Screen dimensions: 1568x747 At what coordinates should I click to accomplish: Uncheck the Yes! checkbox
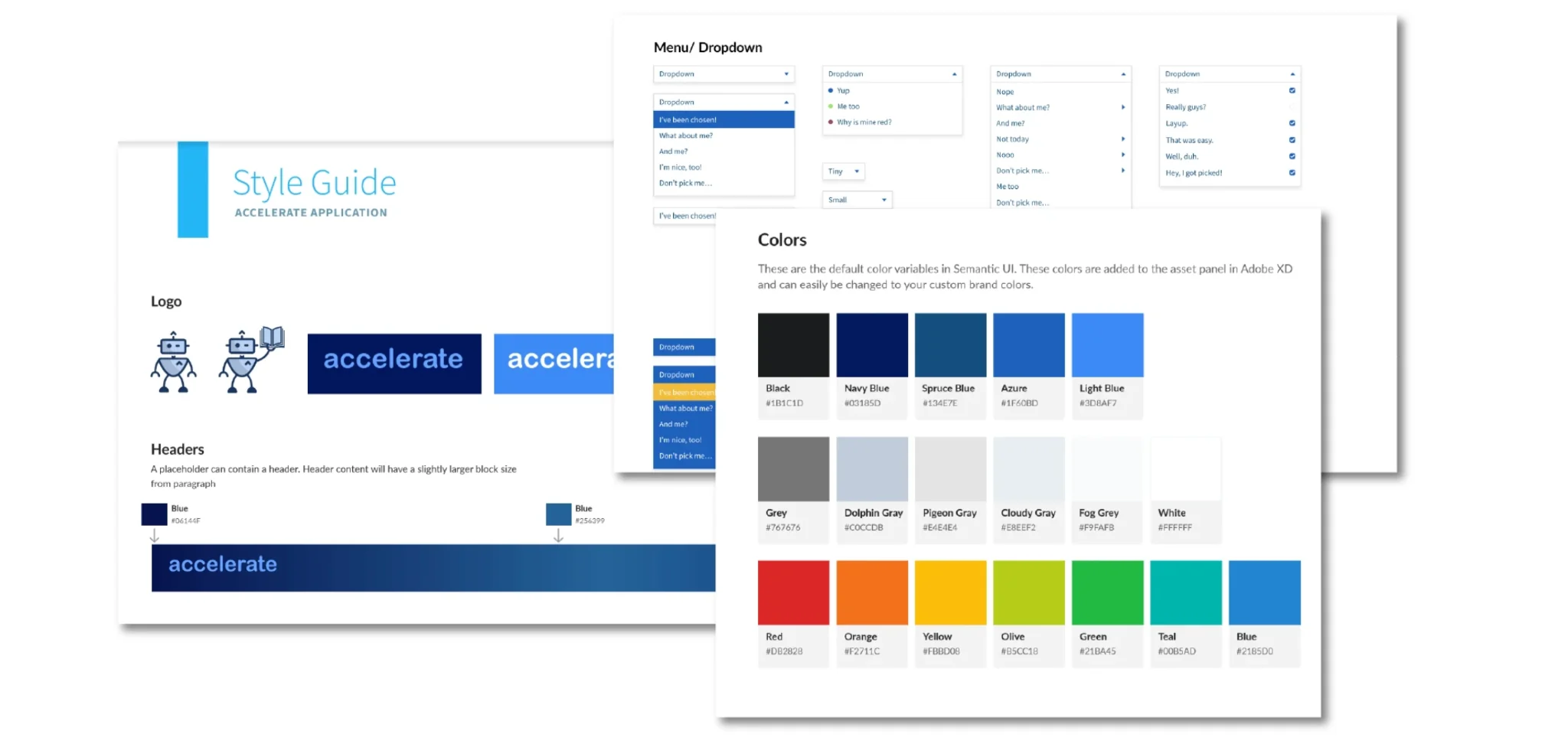[x=1292, y=90]
